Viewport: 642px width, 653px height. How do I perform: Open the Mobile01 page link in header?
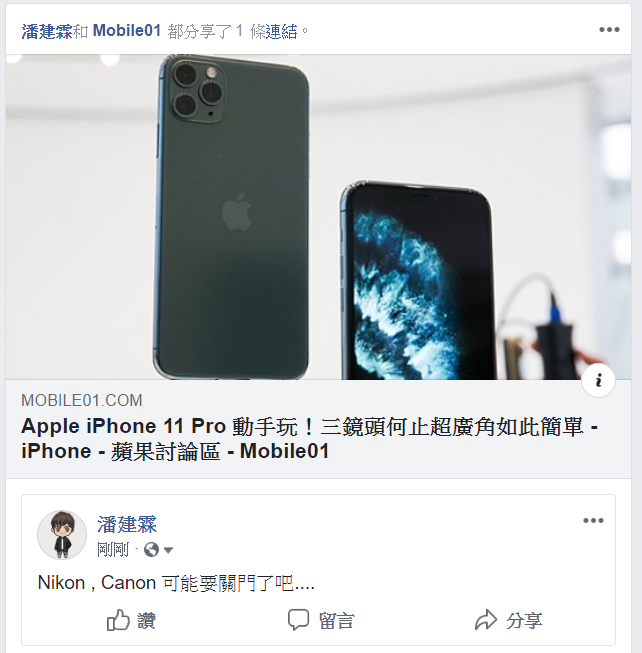point(127,31)
